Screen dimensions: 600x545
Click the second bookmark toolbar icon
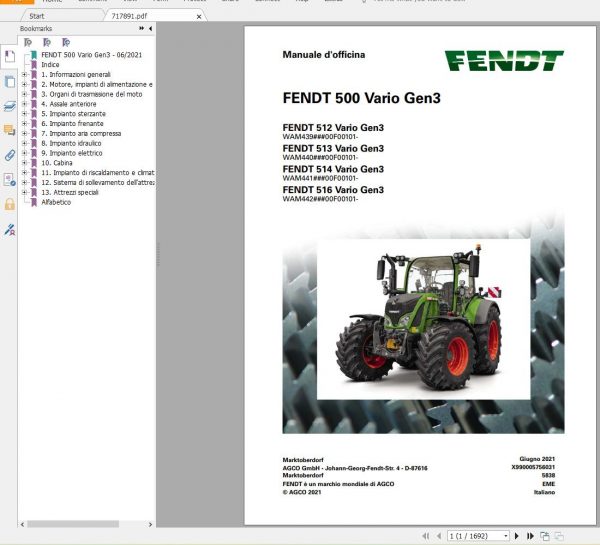click(47, 42)
